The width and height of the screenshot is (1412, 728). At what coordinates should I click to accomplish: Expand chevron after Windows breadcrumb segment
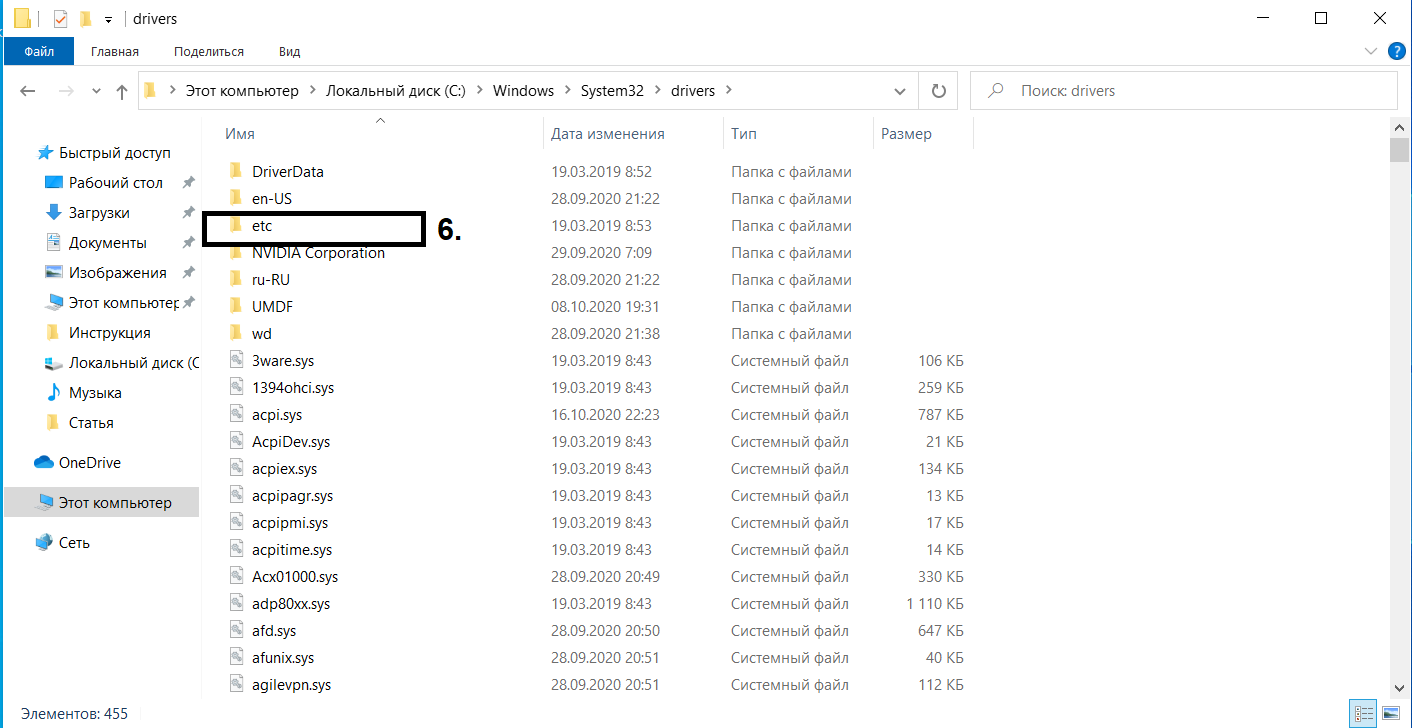click(567, 91)
